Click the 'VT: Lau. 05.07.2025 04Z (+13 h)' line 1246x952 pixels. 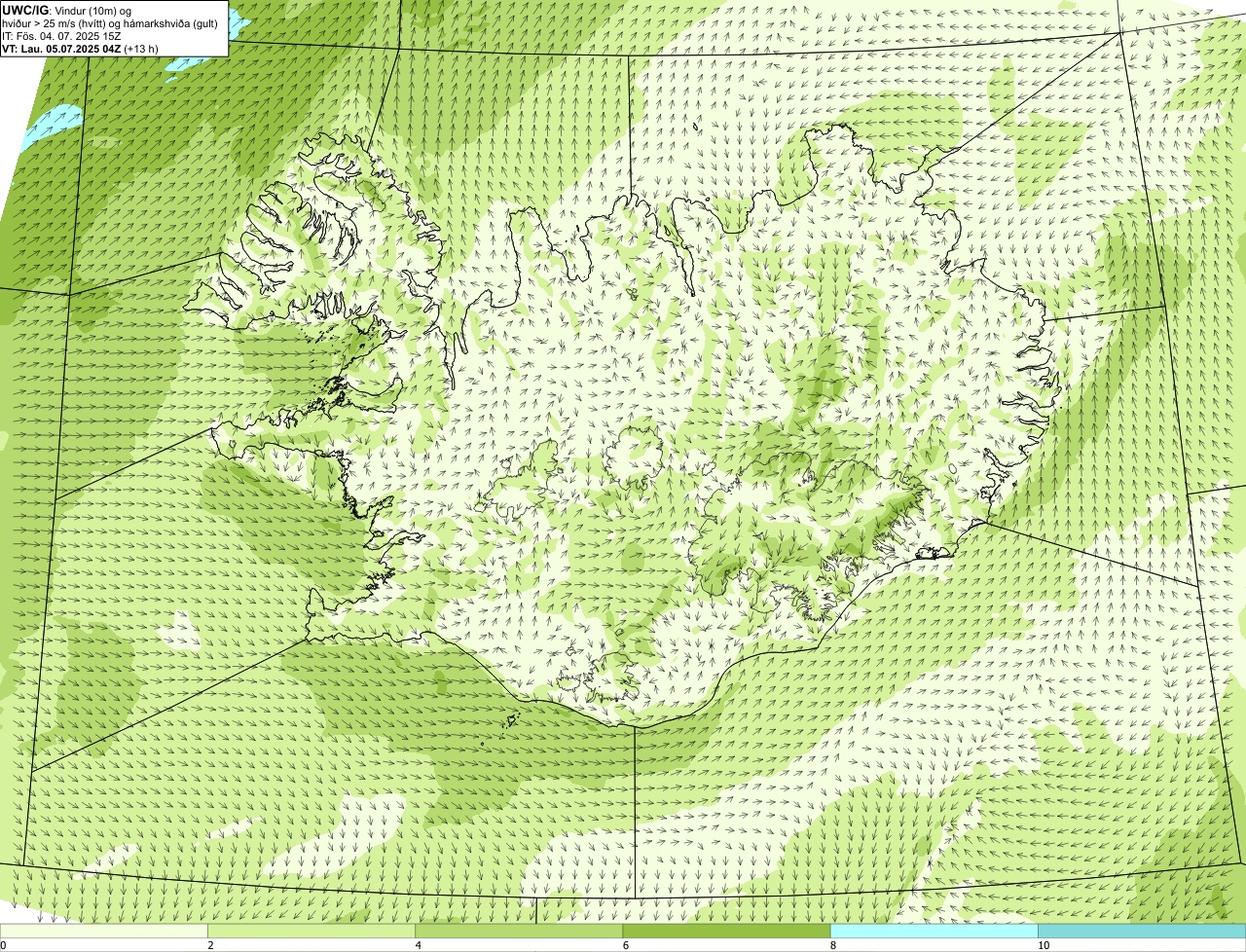[x=80, y=48]
